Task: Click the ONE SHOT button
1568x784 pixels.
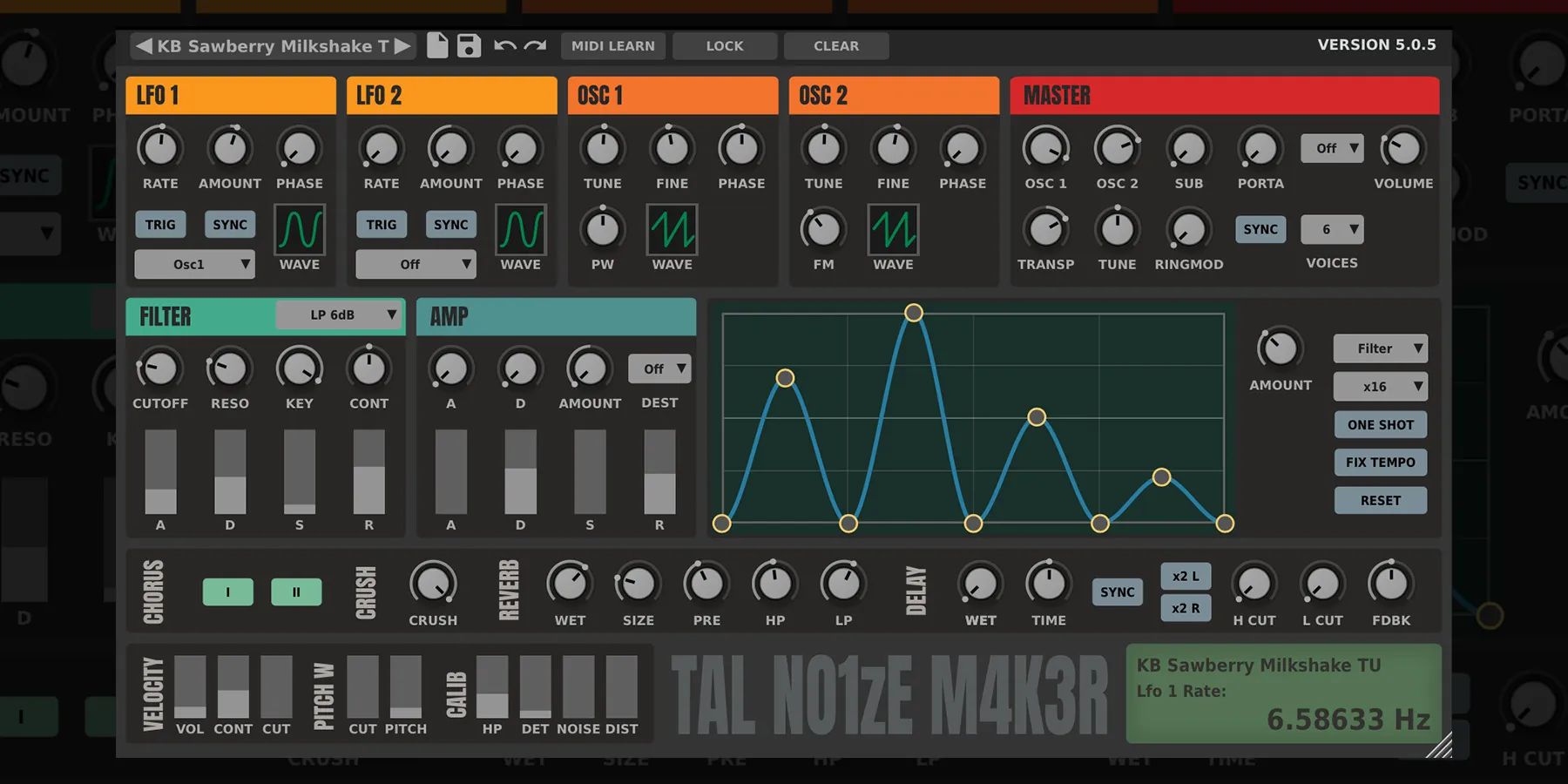Action: (1380, 425)
